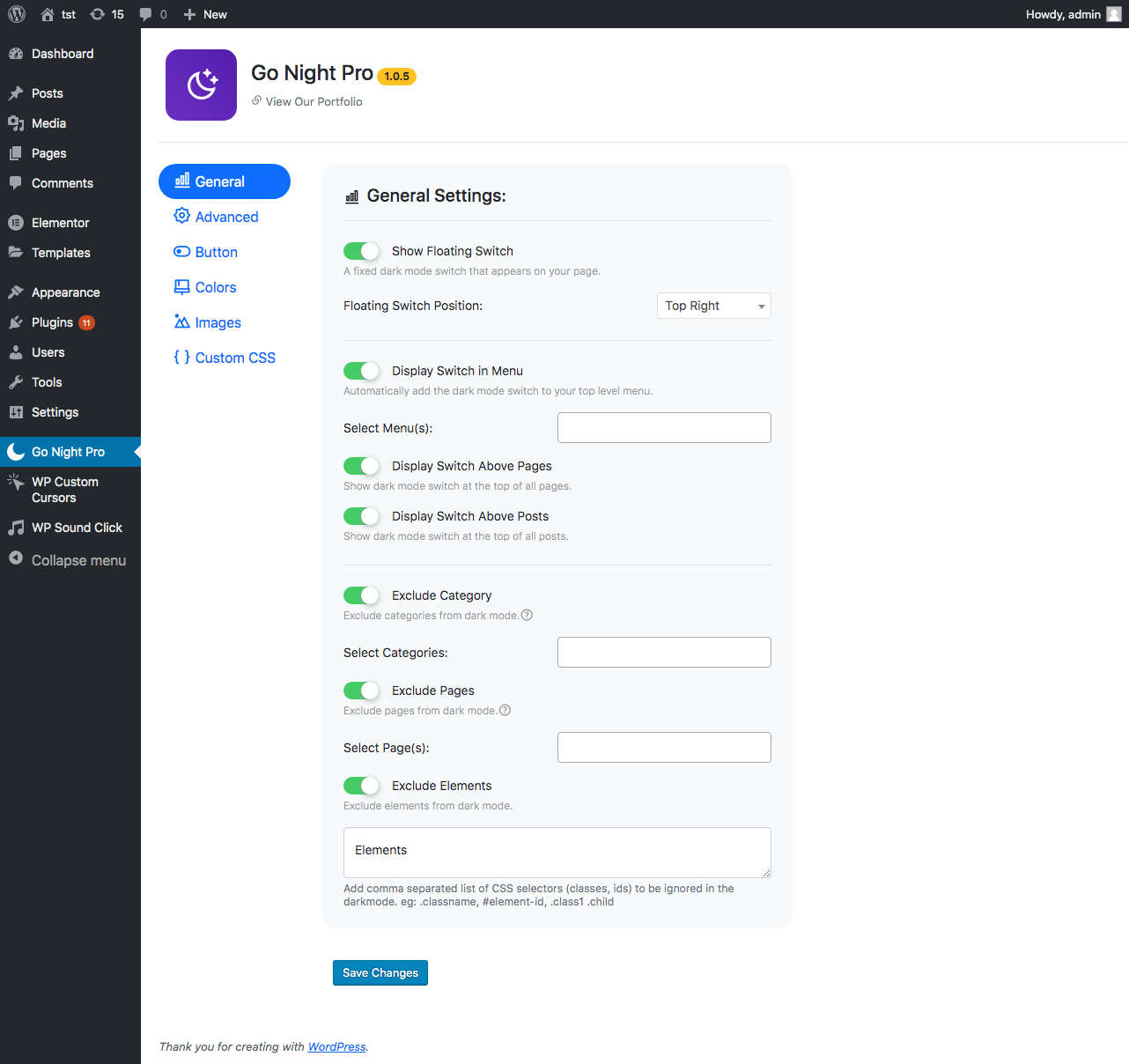Click the Collapse menu arrow icon

pyautogui.click(x=16, y=558)
